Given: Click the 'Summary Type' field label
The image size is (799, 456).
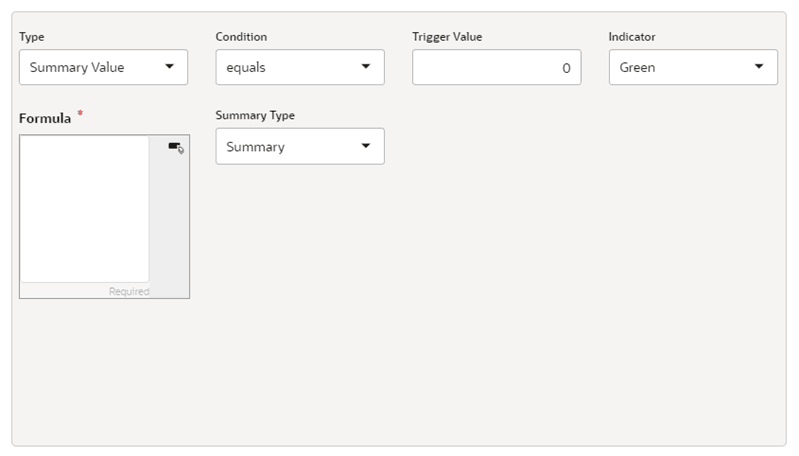Looking at the screenshot, I should [255, 115].
